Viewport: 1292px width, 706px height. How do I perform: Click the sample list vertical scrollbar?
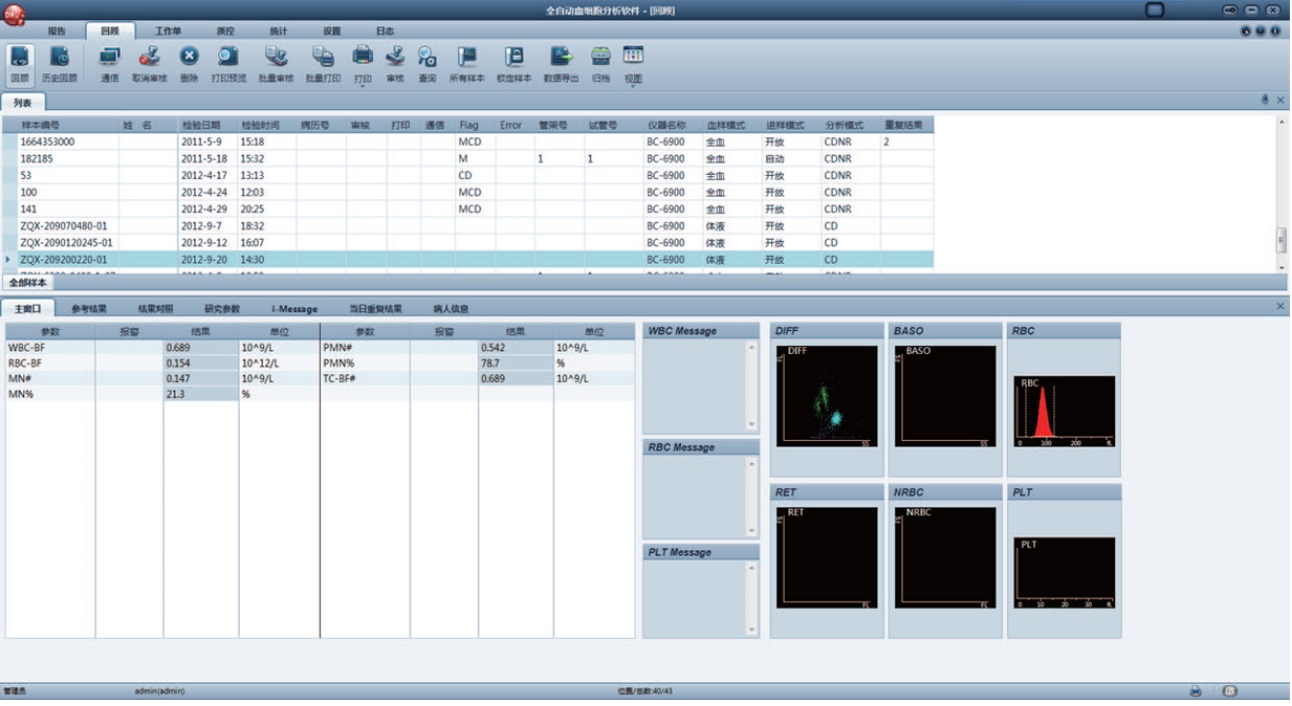[x=1282, y=240]
